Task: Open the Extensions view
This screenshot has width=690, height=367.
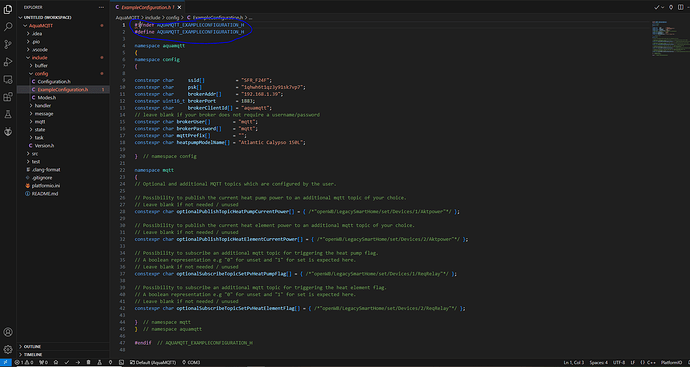Action: (8, 97)
